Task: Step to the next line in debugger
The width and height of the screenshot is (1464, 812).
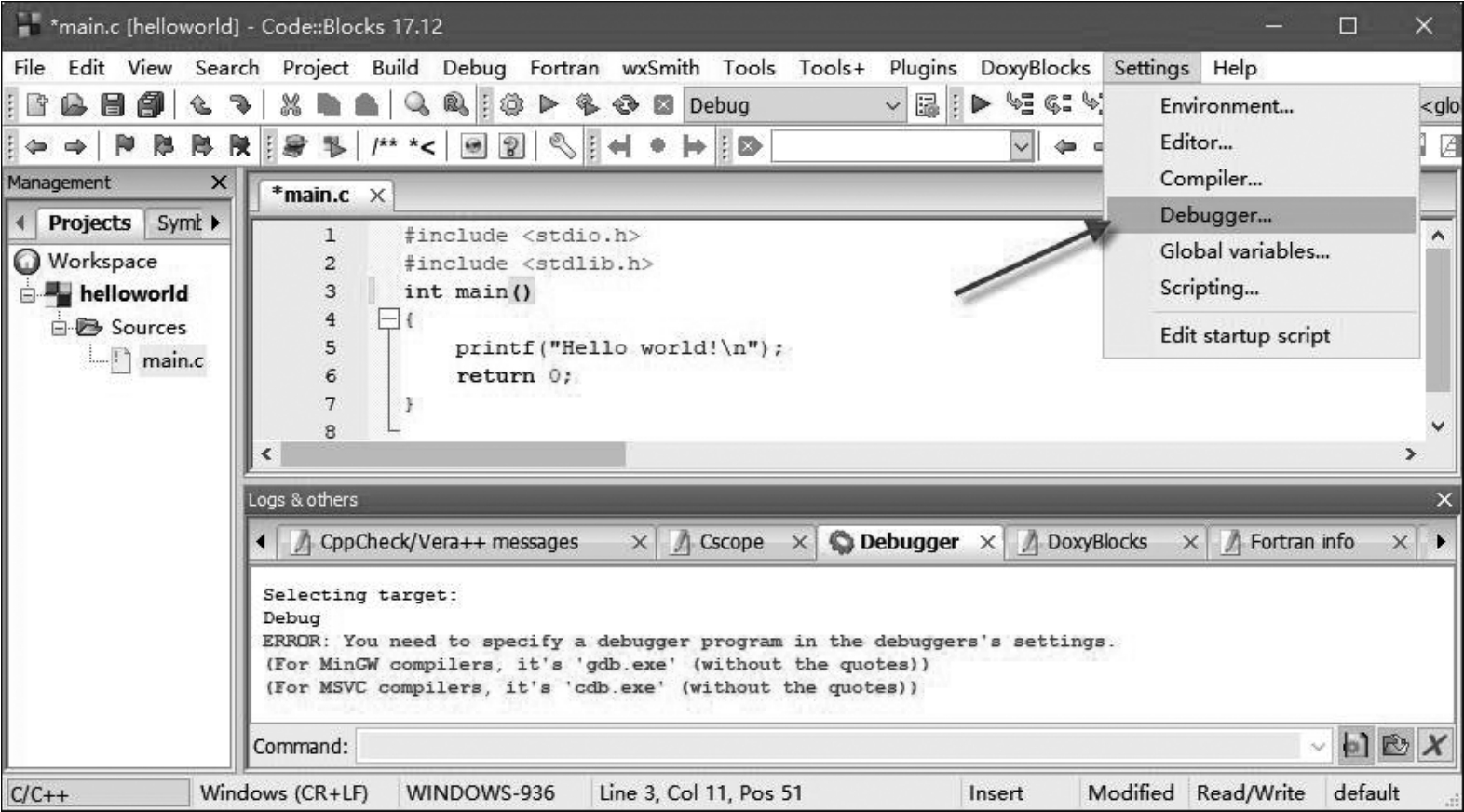Action: pos(1058,103)
